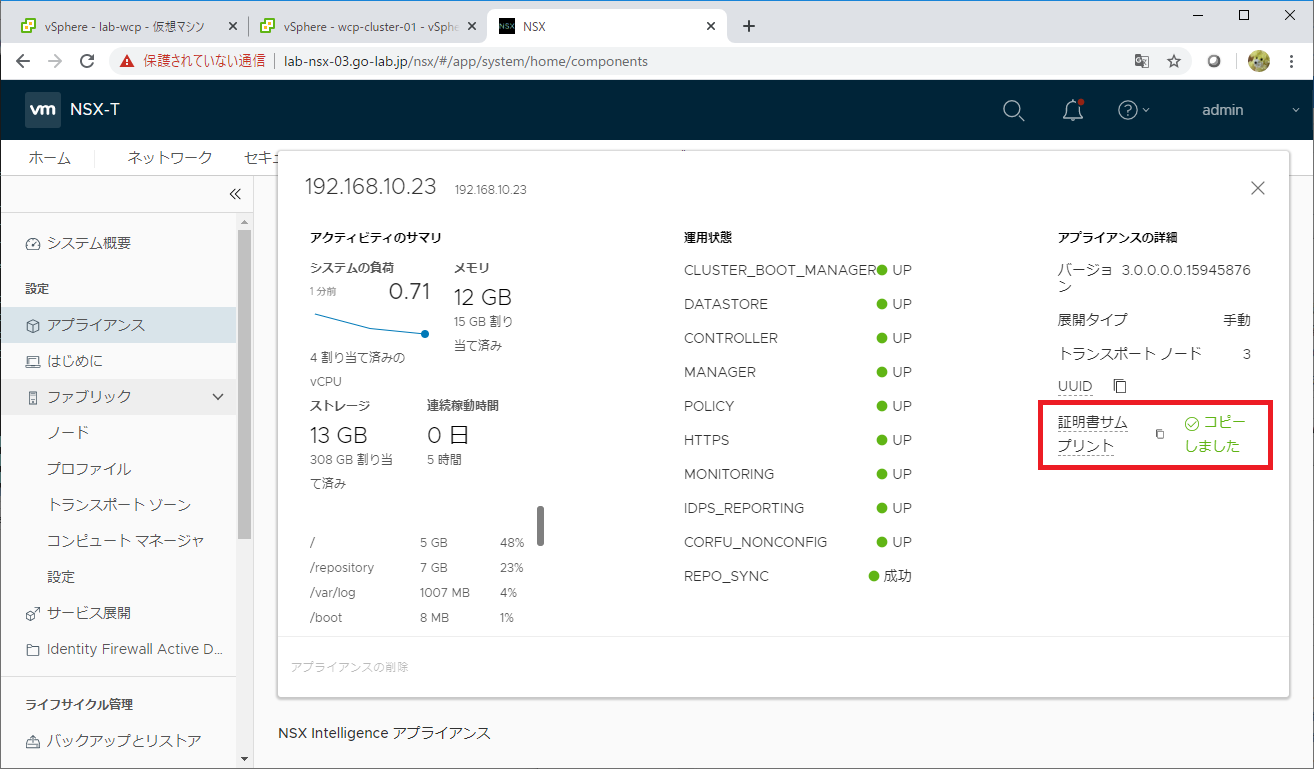Viewport: 1314px width, 769px height.
Task: Copy the UUID using clipboard icon
Action: [x=1120, y=386]
